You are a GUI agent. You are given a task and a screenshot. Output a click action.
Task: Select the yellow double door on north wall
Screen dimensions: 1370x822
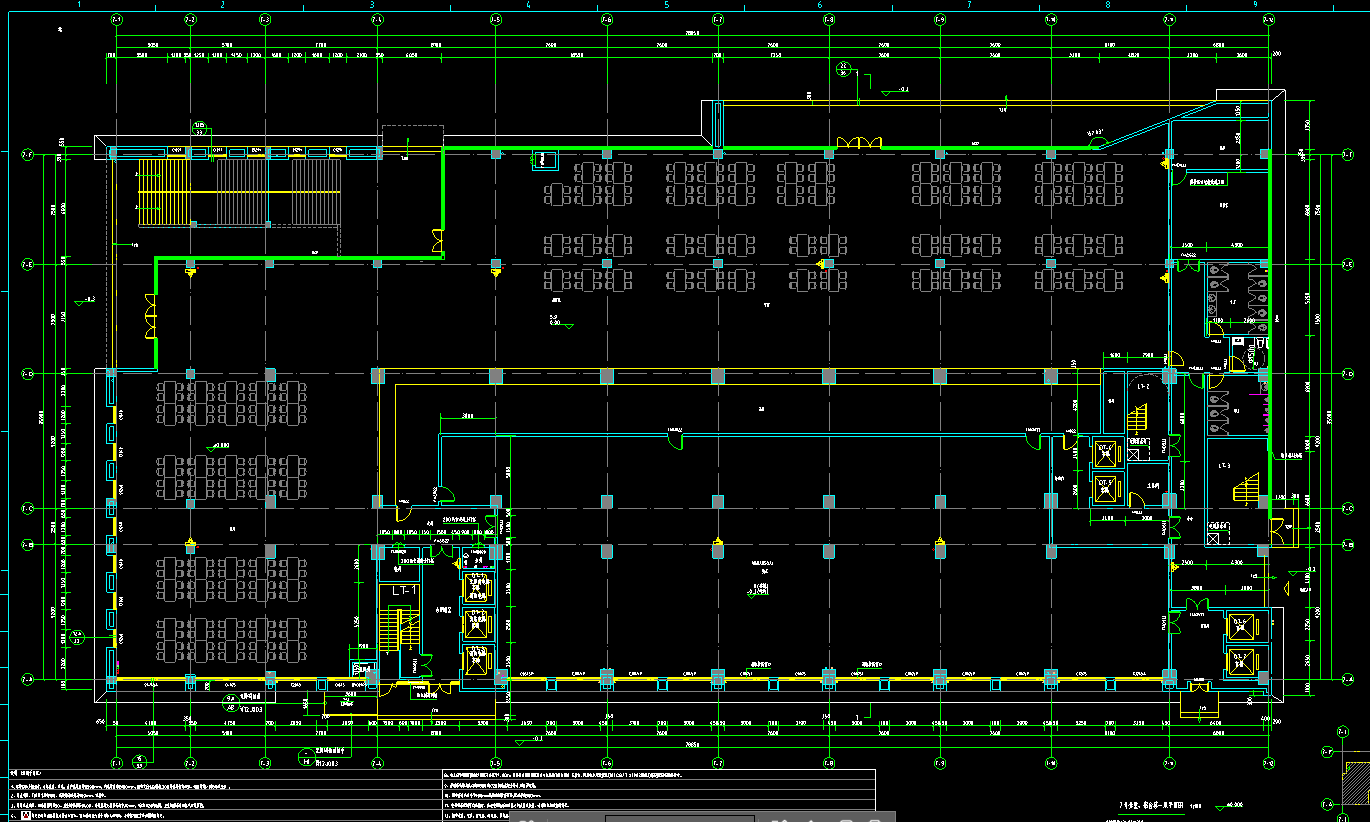pyautogui.click(x=859, y=143)
